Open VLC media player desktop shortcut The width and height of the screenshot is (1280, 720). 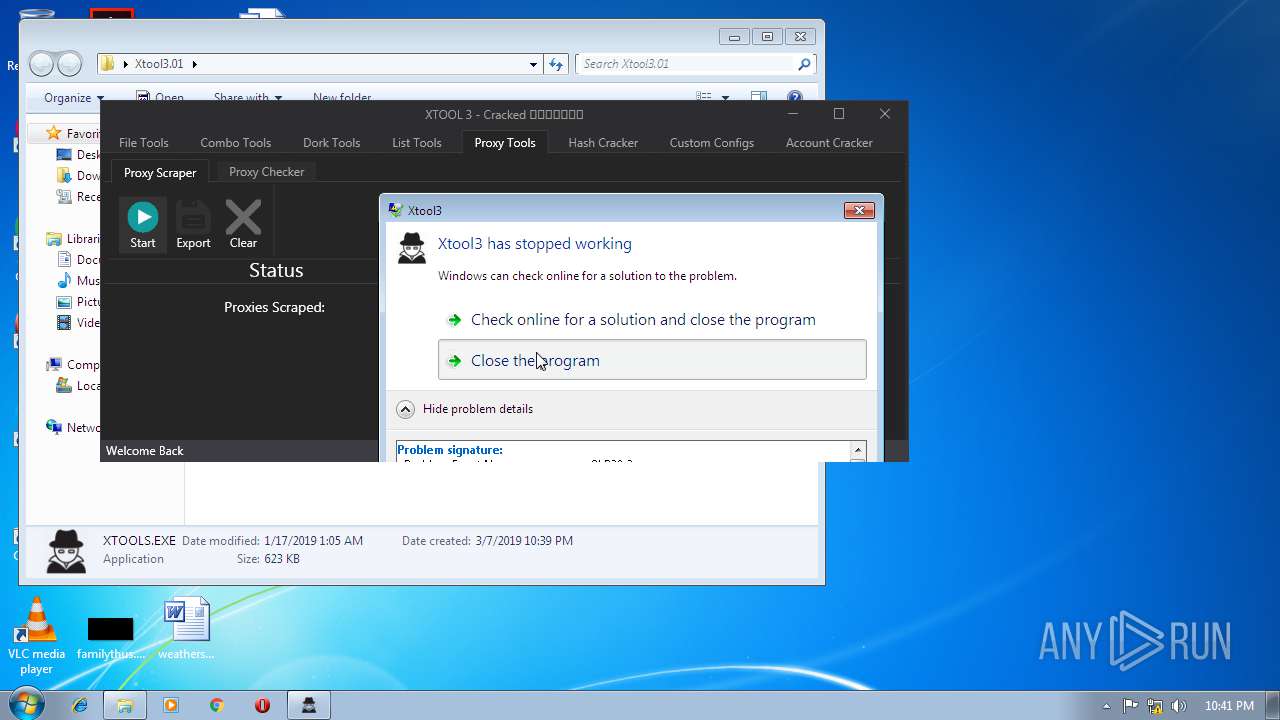point(37,636)
